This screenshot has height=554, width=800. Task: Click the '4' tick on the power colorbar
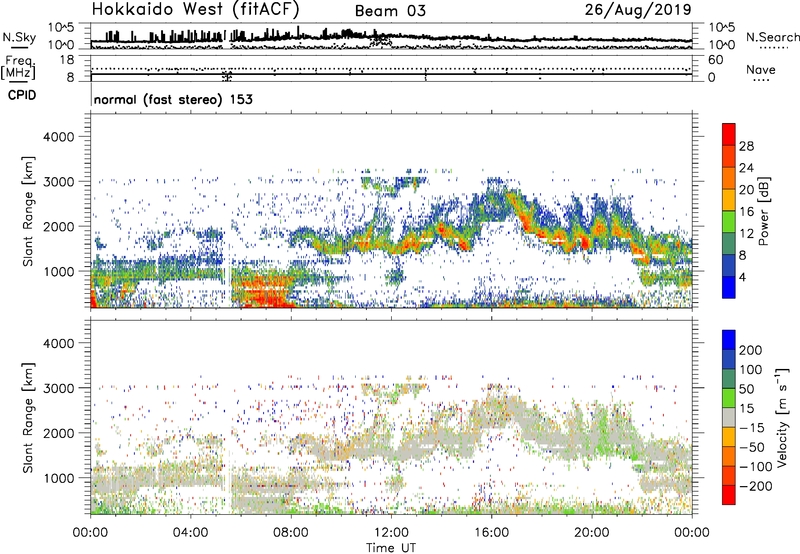(x=743, y=277)
